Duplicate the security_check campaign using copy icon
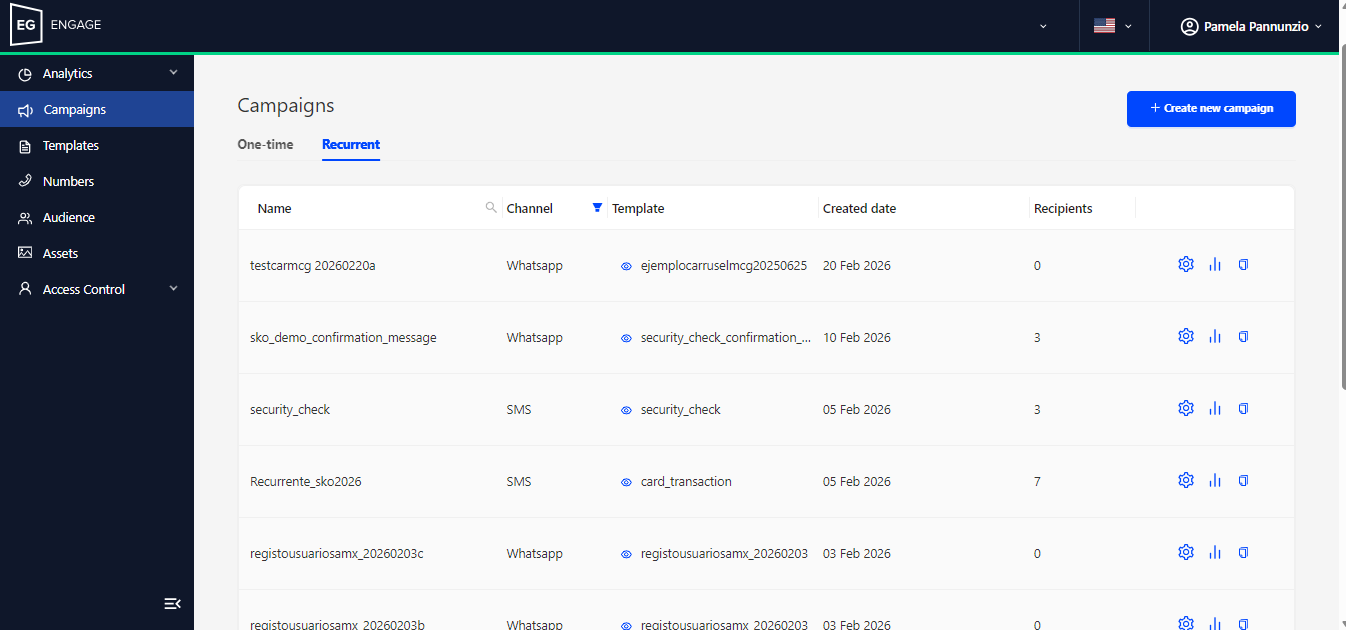Screen dimensions: 1346x630 (1244, 409)
